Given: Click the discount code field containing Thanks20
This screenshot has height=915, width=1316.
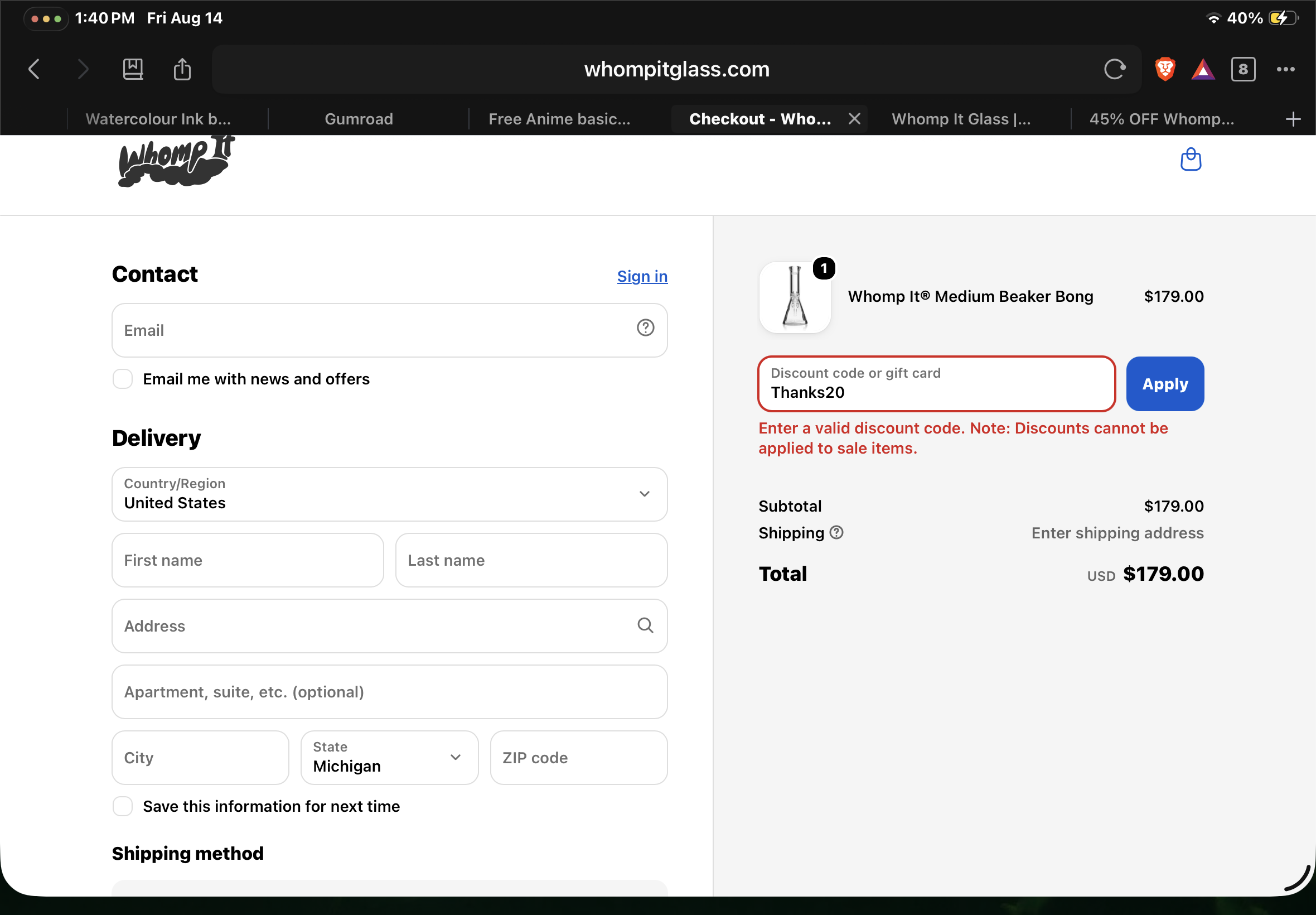Looking at the screenshot, I should tap(937, 383).
